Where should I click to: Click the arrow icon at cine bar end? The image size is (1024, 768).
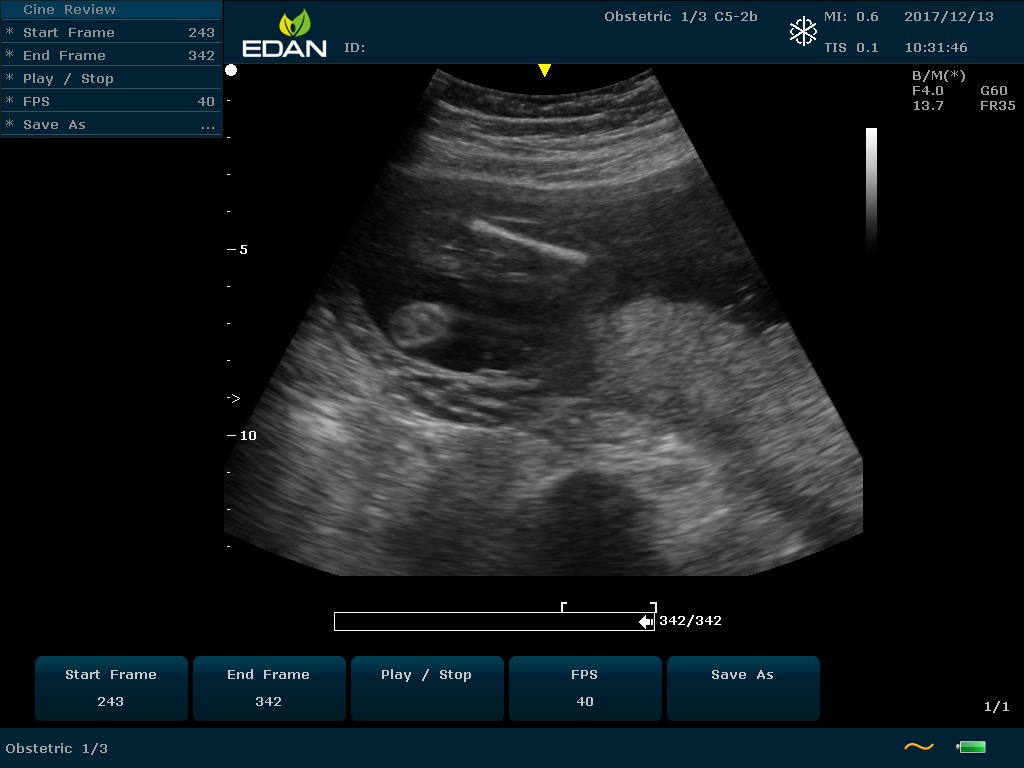(646, 622)
